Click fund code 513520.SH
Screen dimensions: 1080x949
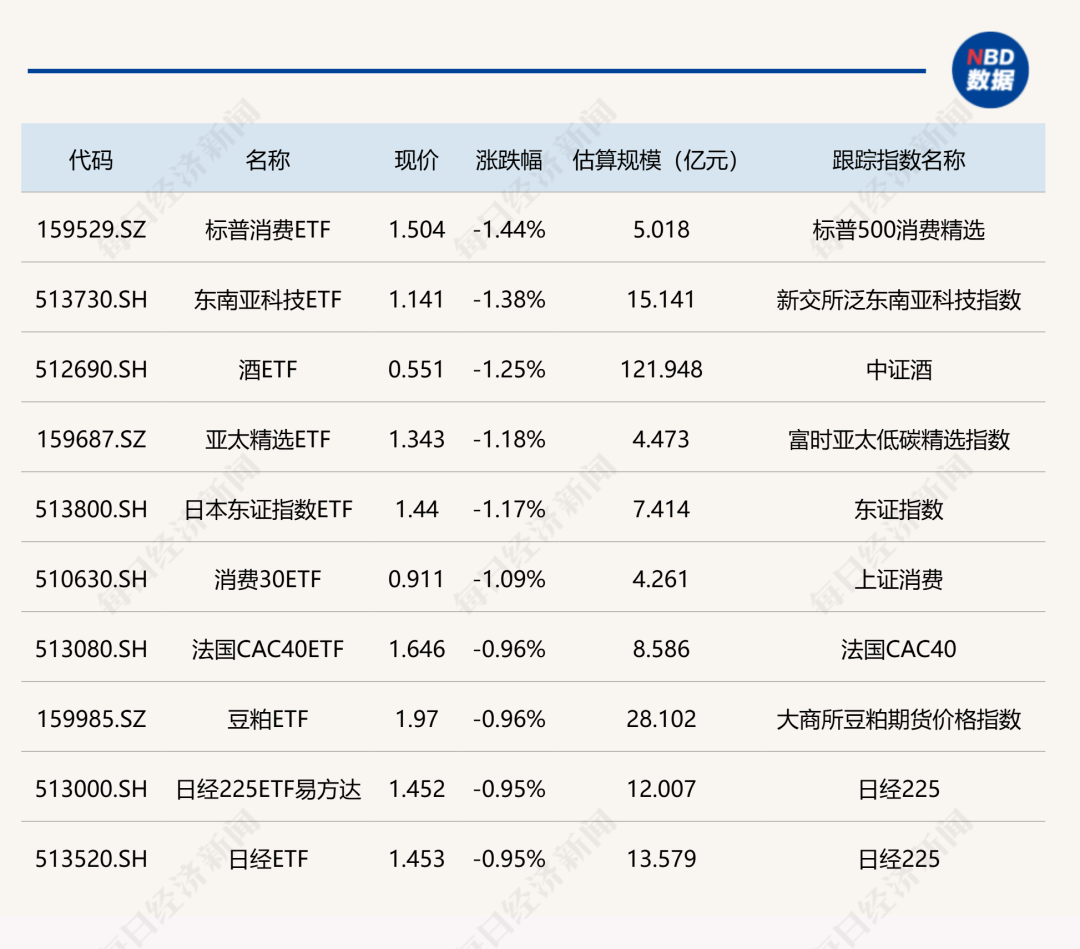[91, 860]
